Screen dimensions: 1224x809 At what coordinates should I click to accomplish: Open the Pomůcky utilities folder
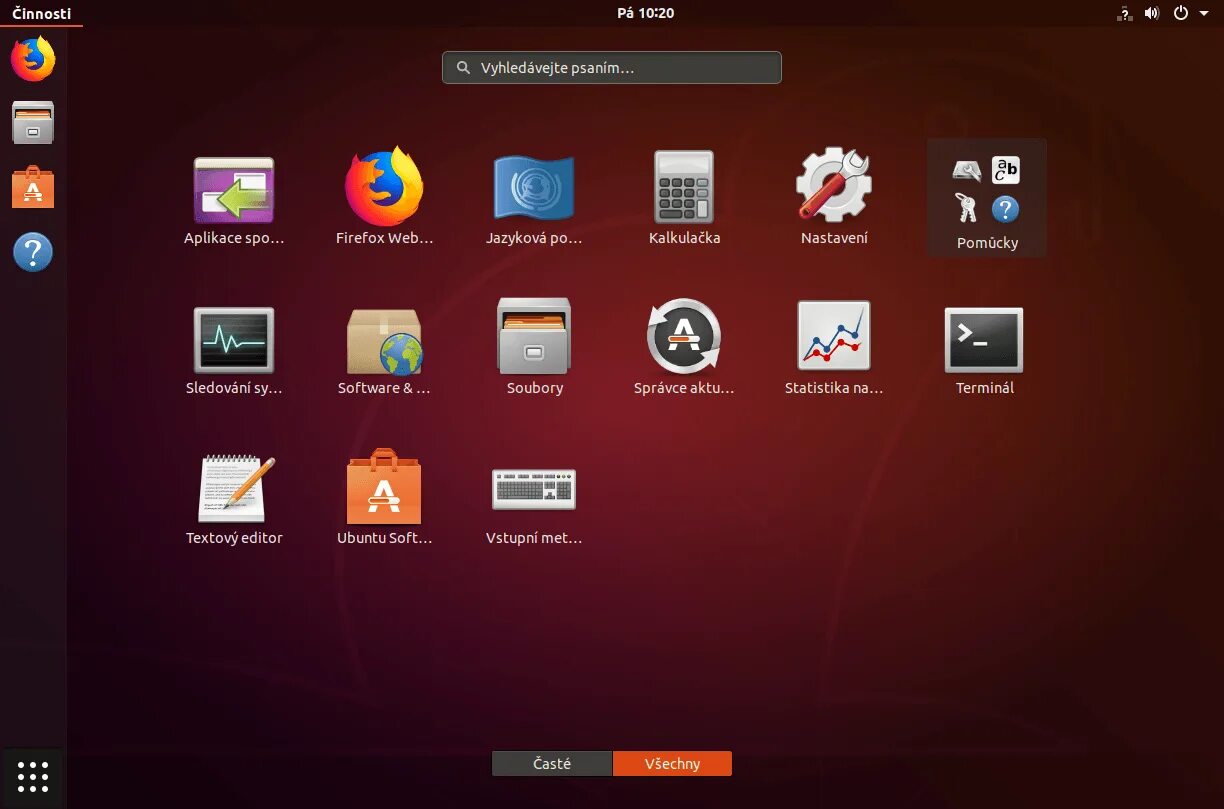(x=986, y=198)
